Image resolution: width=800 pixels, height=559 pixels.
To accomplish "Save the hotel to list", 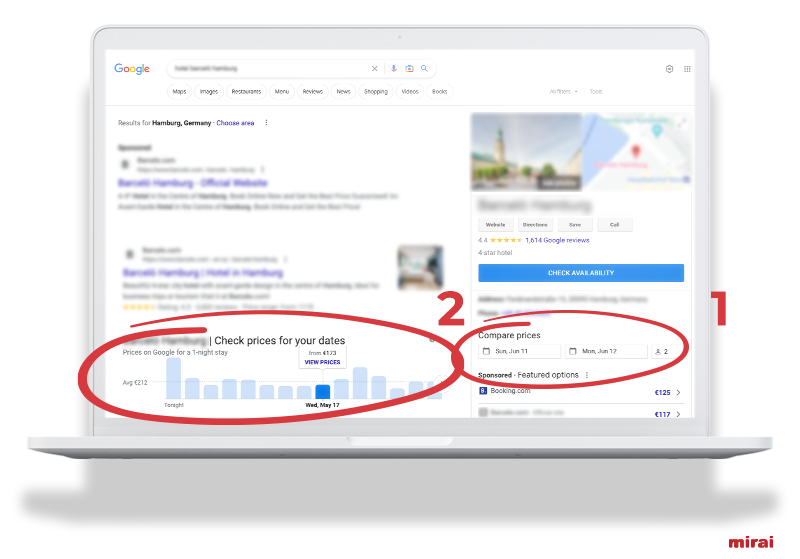I will (x=575, y=224).
